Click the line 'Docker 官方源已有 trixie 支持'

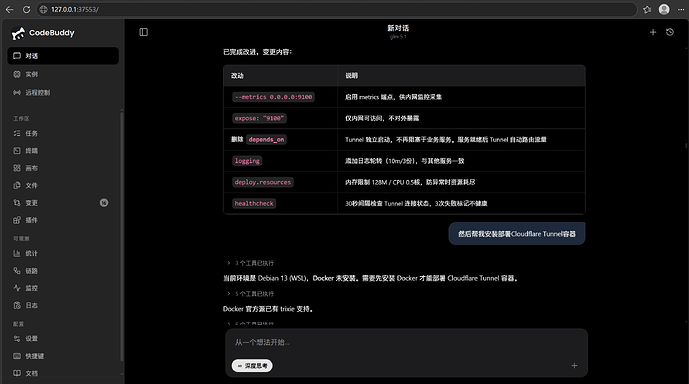(x=268, y=309)
